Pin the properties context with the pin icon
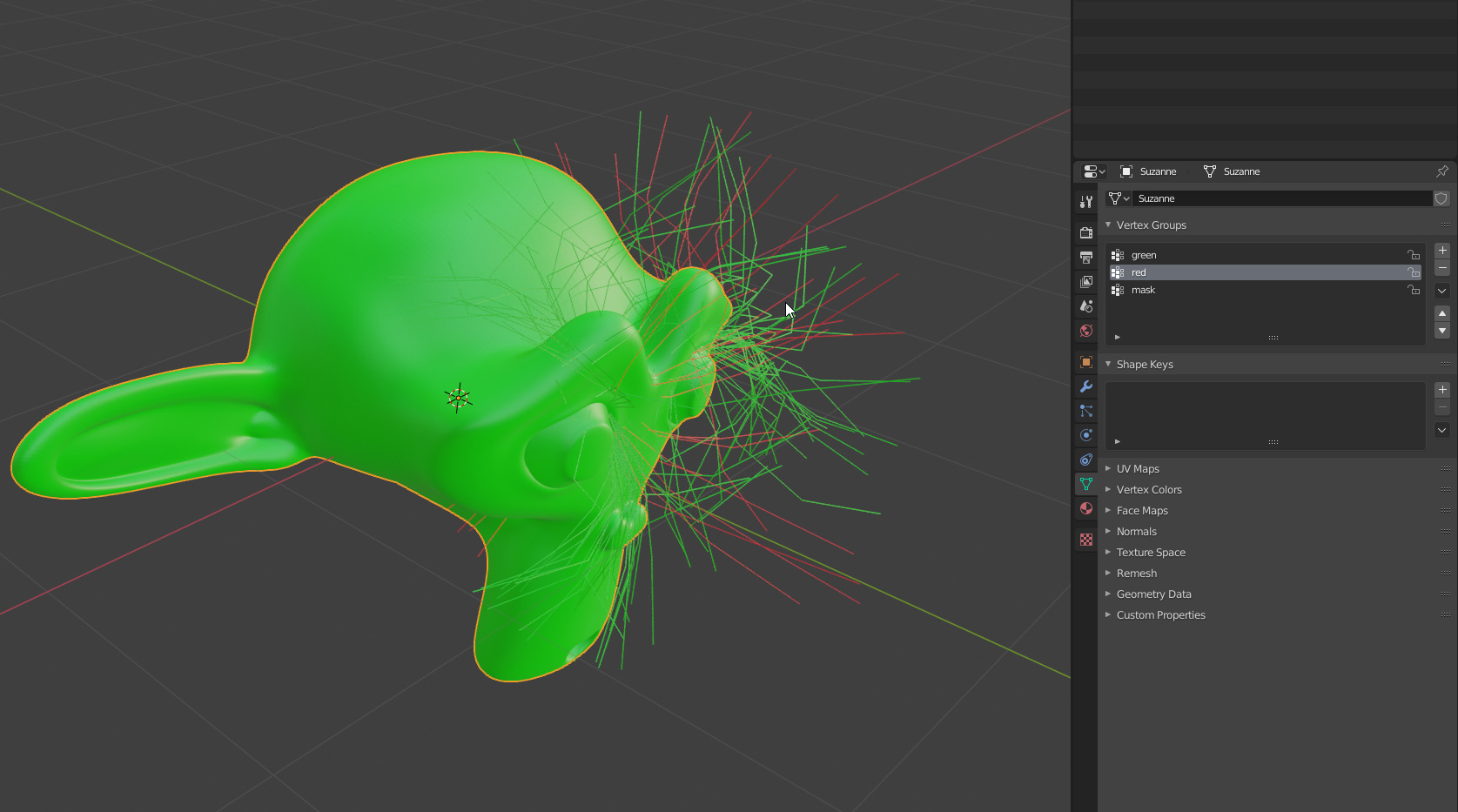This screenshot has width=1458, height=812. click(x=1442, y=171)
